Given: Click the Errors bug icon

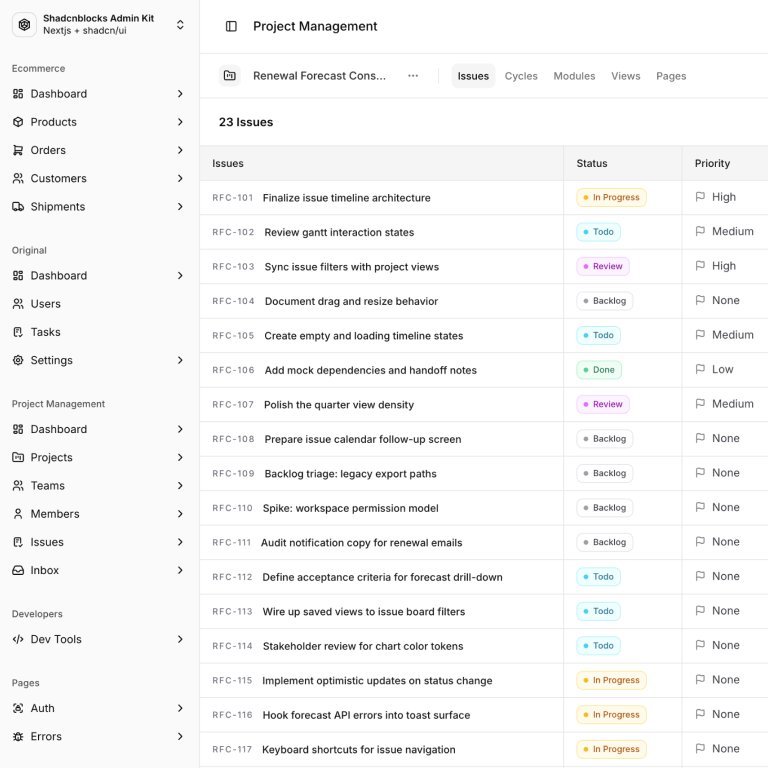Looking at the screenshot, I should [x=18, y=737].
